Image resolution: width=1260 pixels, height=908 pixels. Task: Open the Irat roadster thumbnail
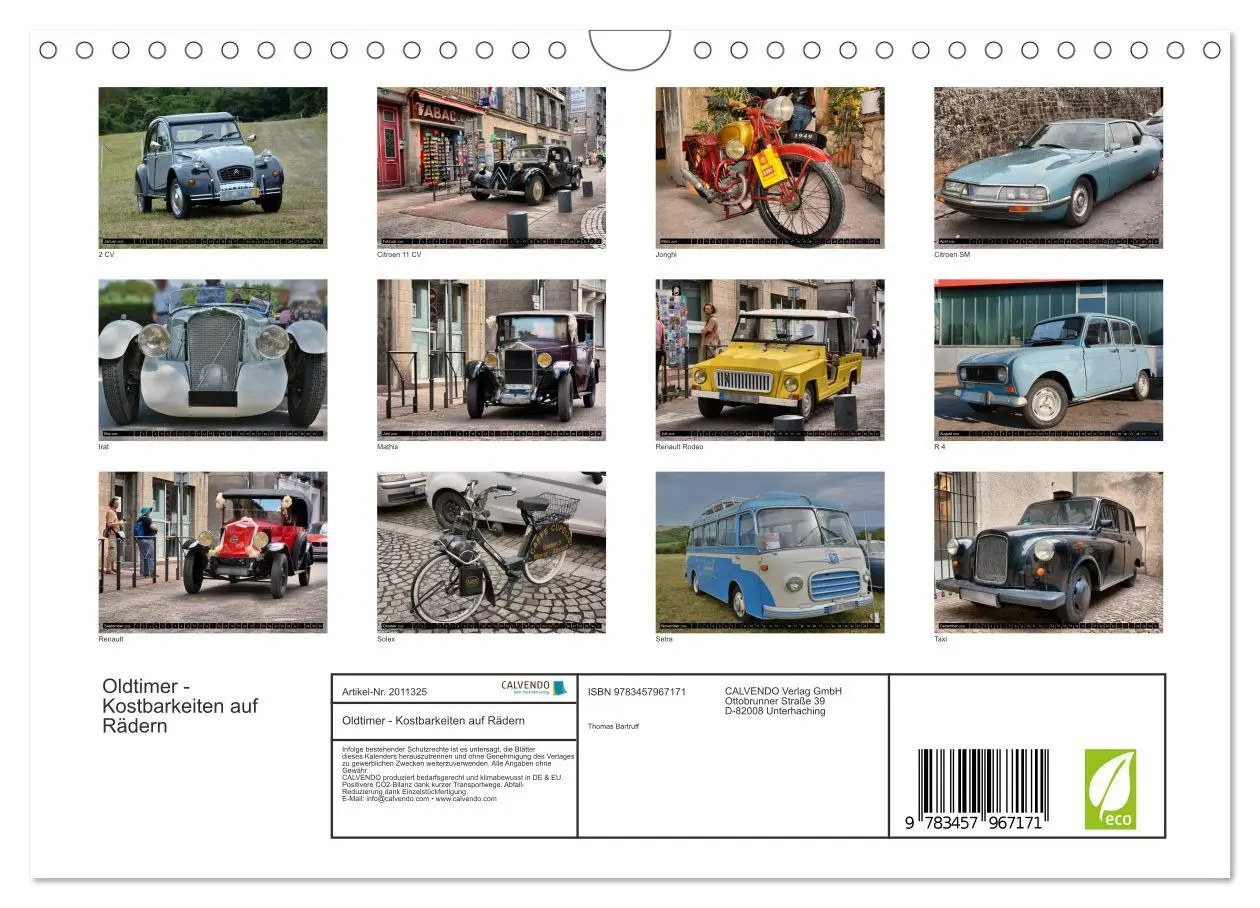tap(212, 360)
